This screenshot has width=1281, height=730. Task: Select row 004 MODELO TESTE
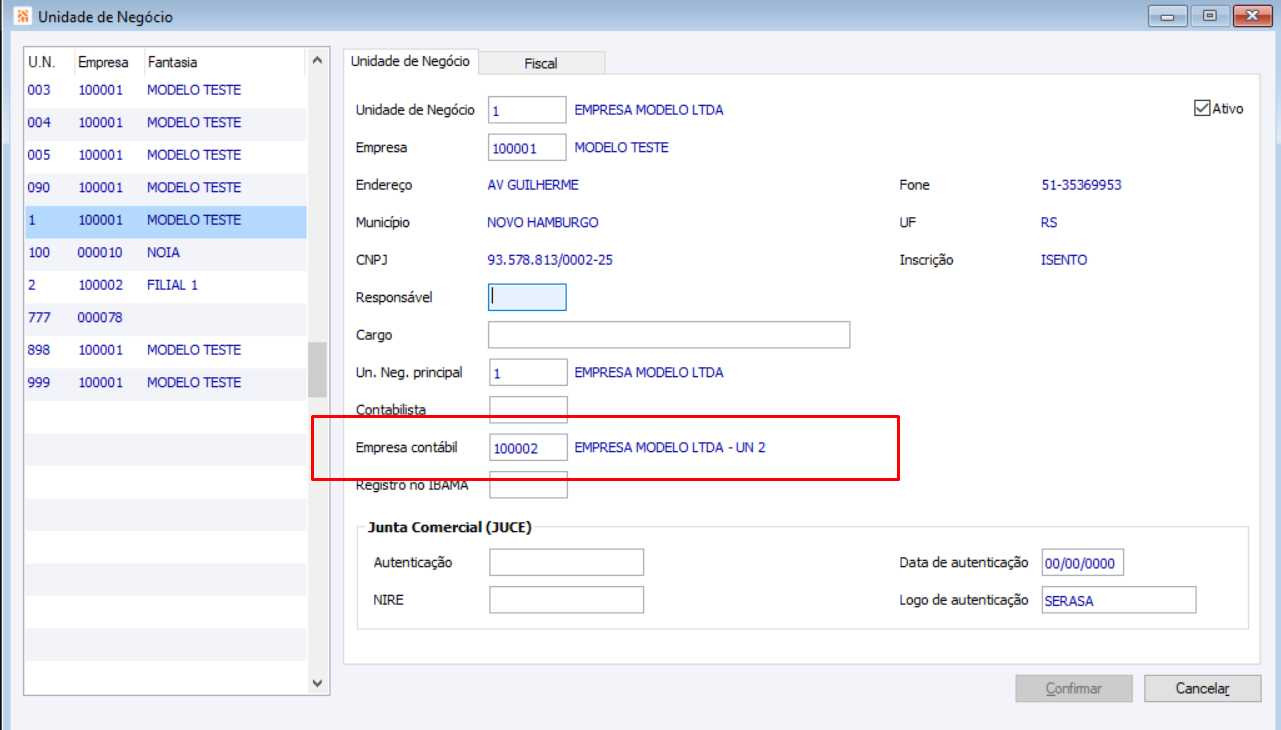click(166, 122)
